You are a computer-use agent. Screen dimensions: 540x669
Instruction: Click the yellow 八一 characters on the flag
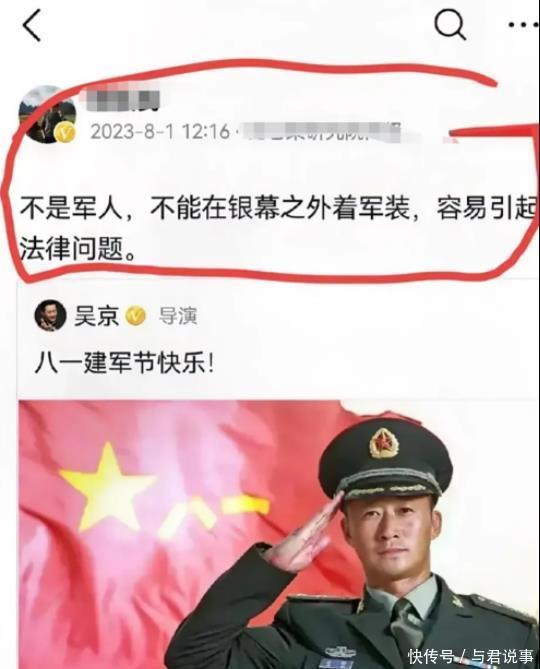coord(215,513)
